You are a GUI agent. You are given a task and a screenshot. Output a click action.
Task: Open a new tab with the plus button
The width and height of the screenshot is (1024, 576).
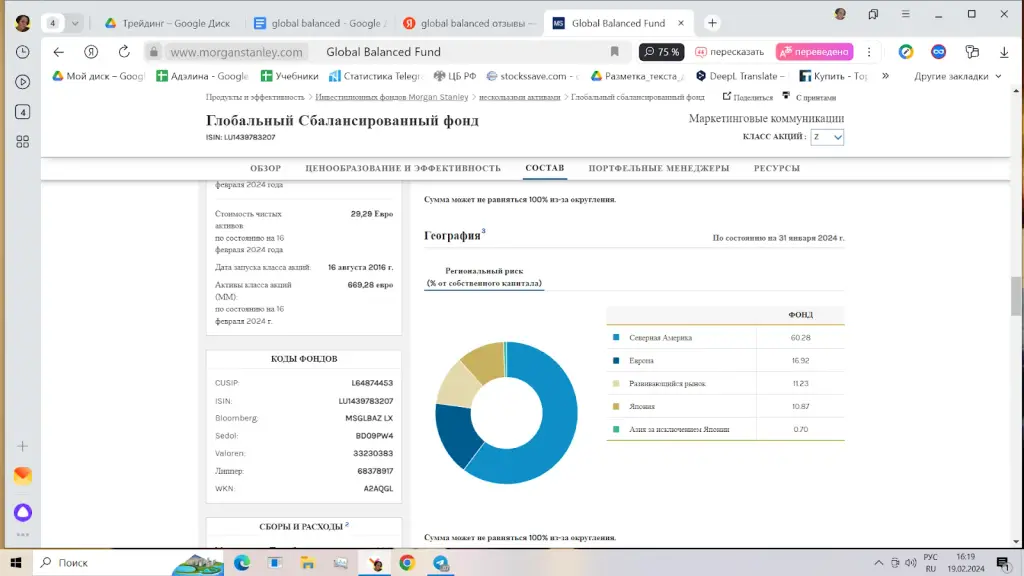tap(712, 23)
